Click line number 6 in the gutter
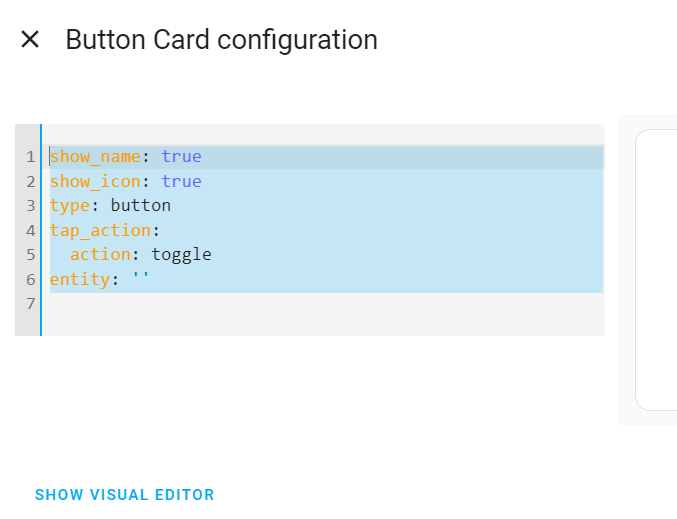This screenshot has width=677, height=519. (30, 279)
